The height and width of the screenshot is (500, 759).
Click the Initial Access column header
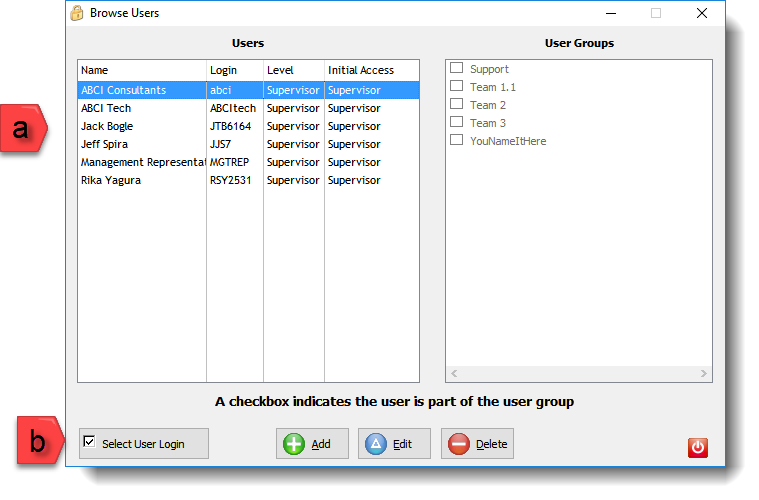pyautogui.click(x=370, y=70)
